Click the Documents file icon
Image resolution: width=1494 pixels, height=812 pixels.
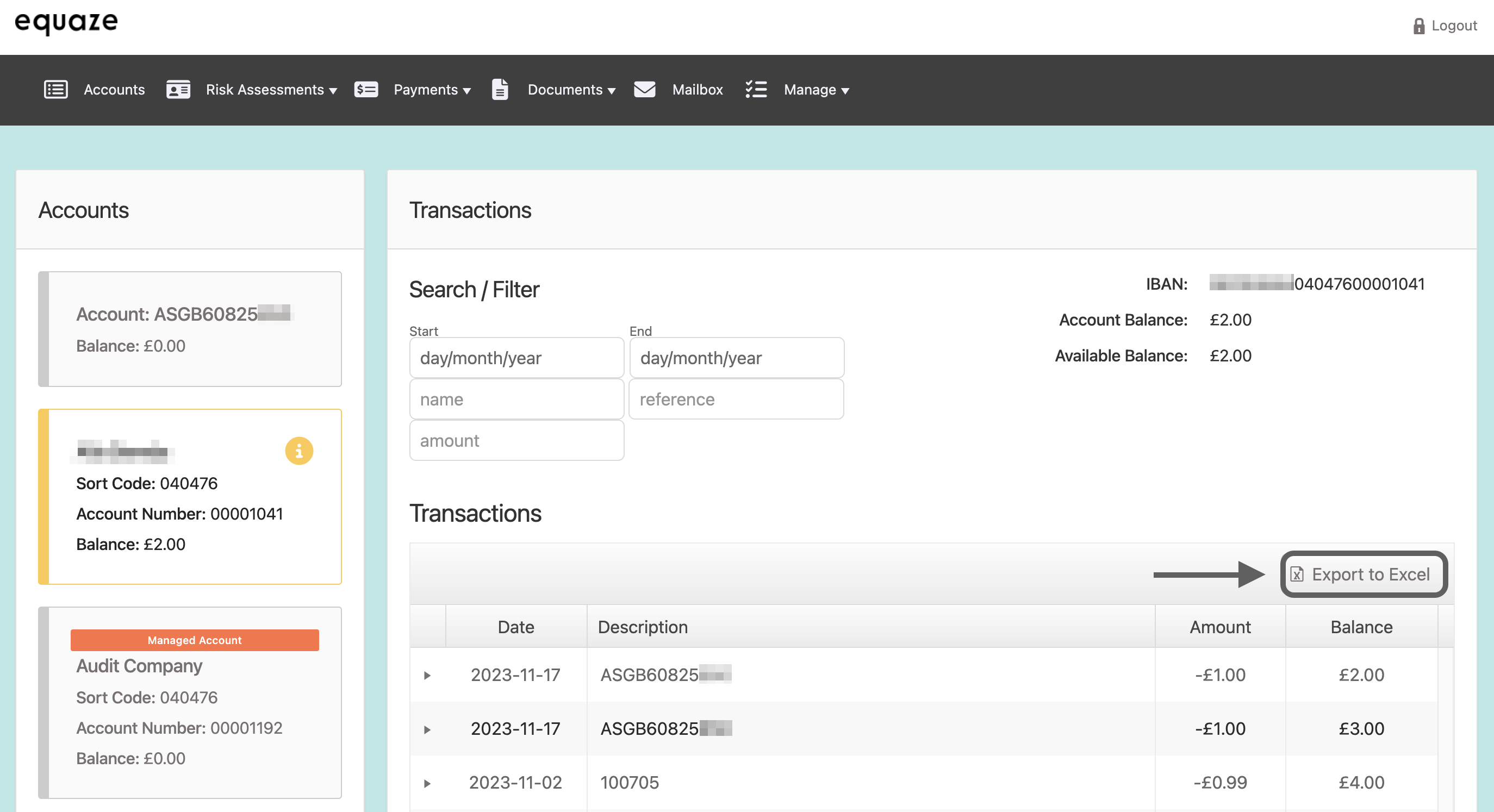point(500,89)
